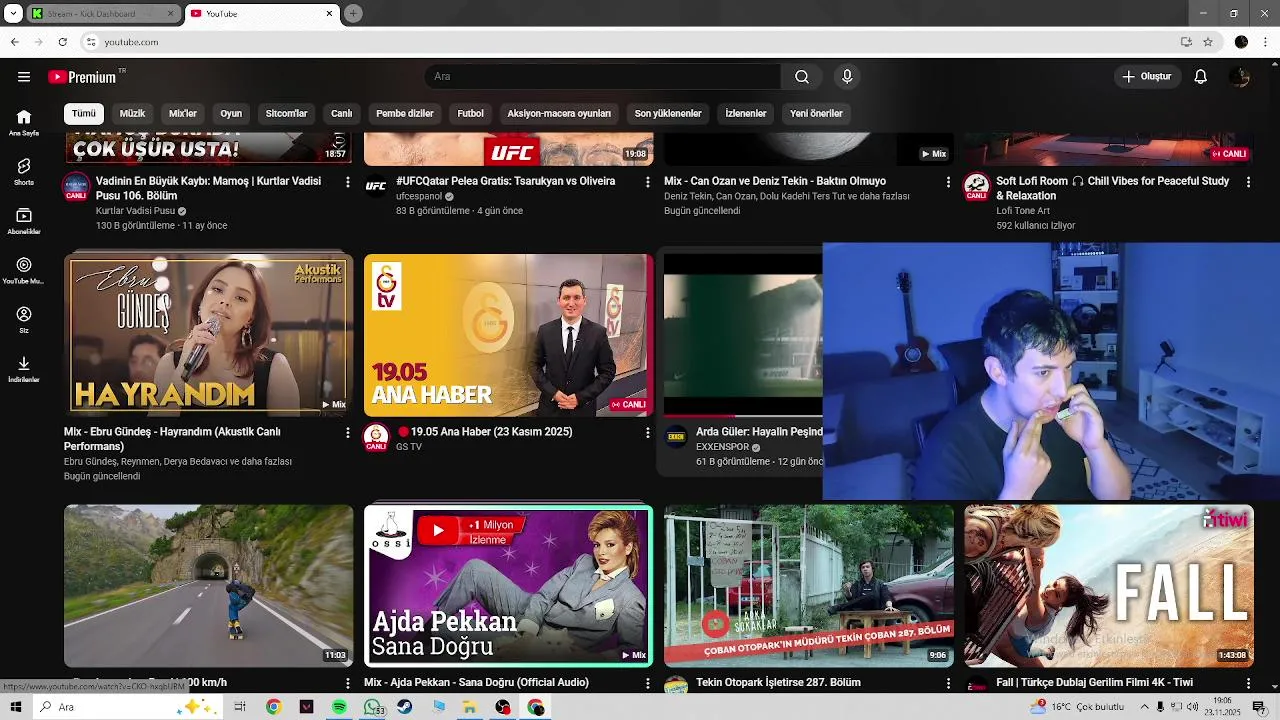Open options for 19.05 Ana Haber

coord(647,433)
